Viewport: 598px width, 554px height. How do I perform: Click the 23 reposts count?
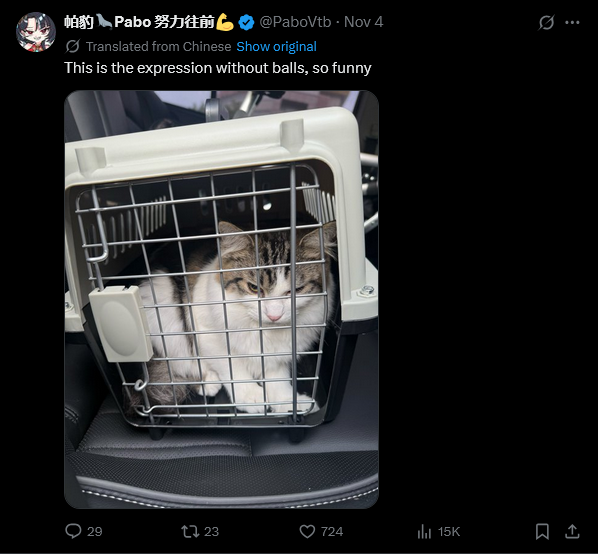tap(211, 532)
